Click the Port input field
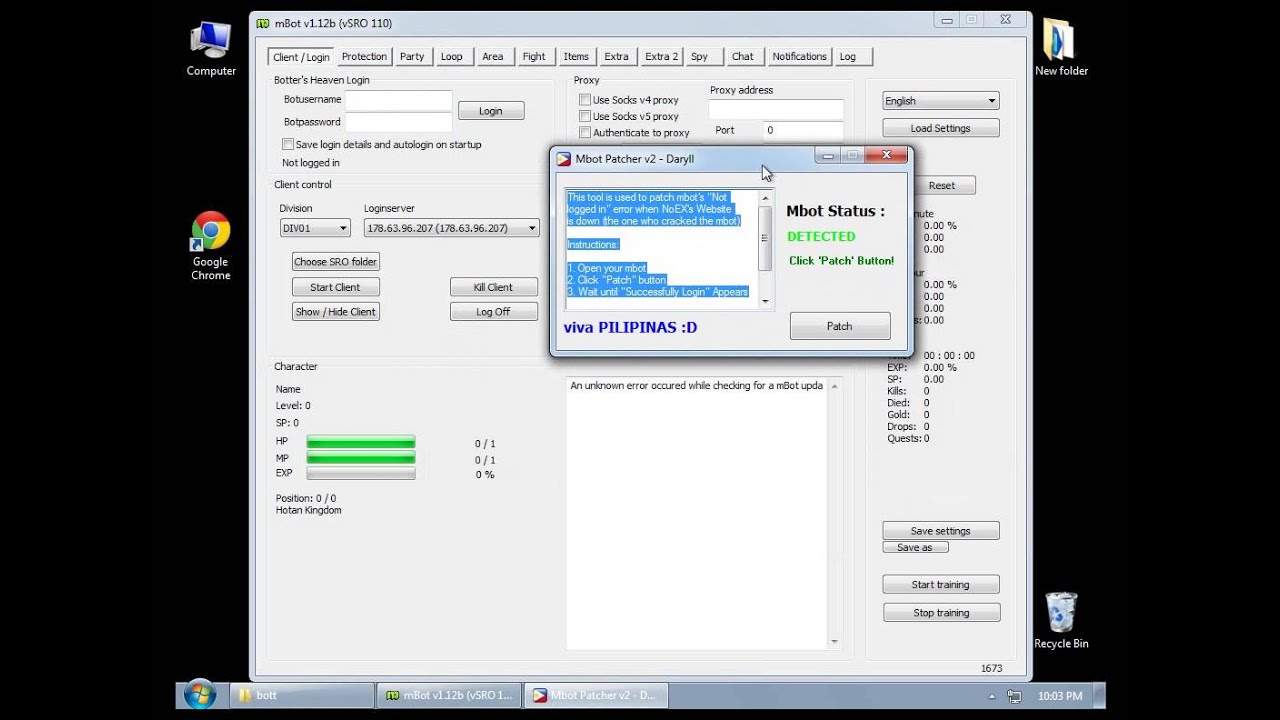Viewport: 1280px width, 720px height. (x=803, y=130)
